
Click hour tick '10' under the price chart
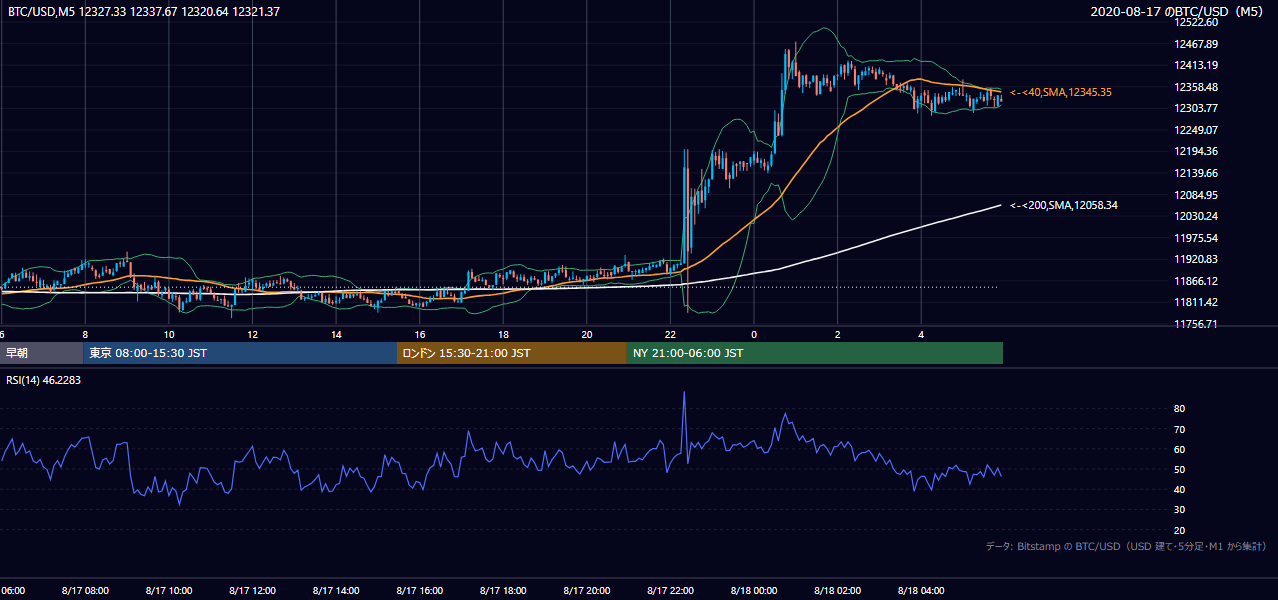click(169, 334)
